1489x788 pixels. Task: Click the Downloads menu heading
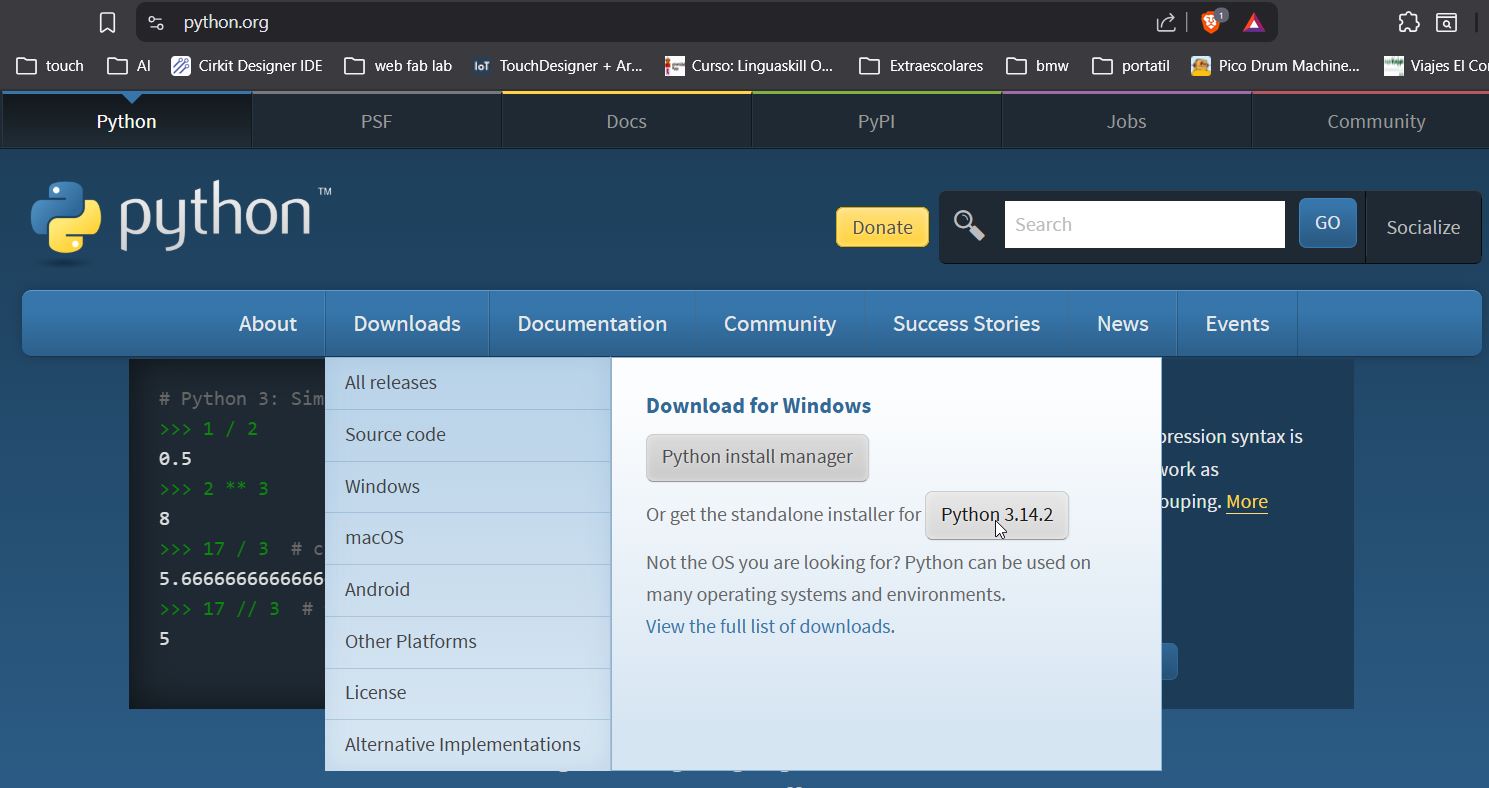pyautogui.click(x=407, y=324)
